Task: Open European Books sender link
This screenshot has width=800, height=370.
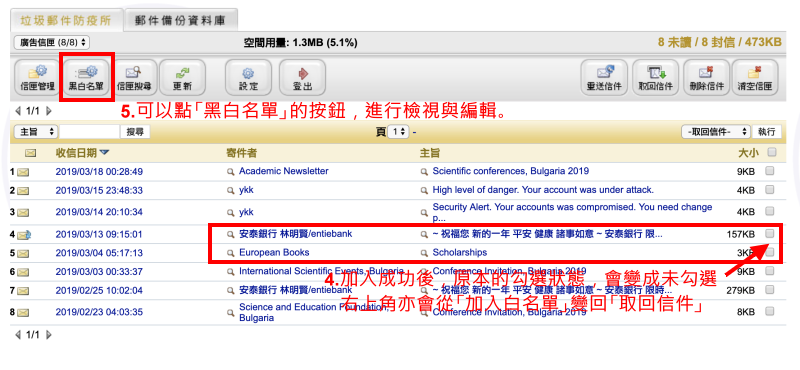Action: click(274, 252)
